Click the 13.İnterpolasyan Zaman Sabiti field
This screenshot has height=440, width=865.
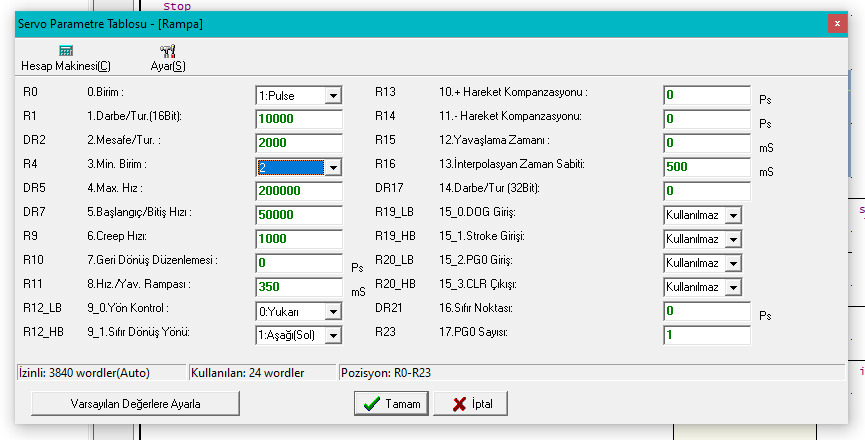point(706,167)
